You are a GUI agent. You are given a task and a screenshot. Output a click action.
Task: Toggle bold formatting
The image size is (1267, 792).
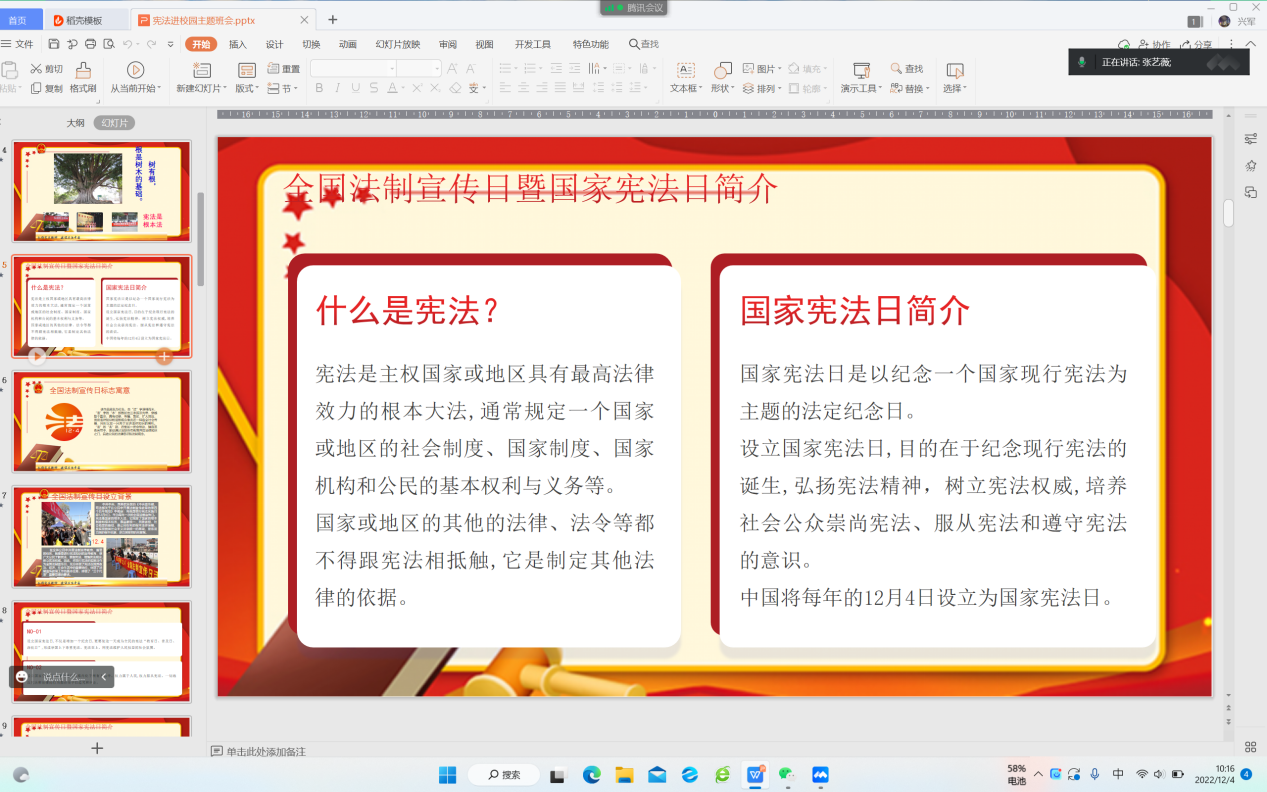[x=319, y=87]
